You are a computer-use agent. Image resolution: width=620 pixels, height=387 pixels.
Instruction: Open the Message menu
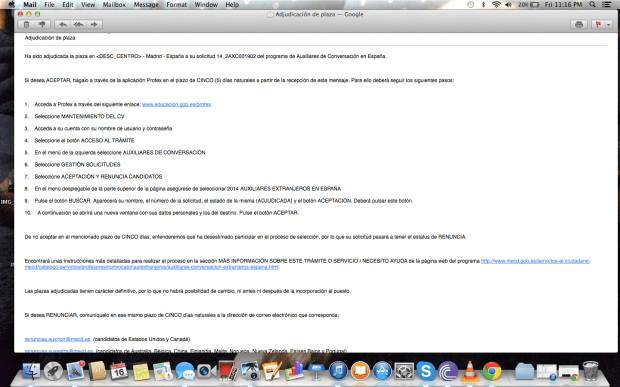[x=146, y=4]
